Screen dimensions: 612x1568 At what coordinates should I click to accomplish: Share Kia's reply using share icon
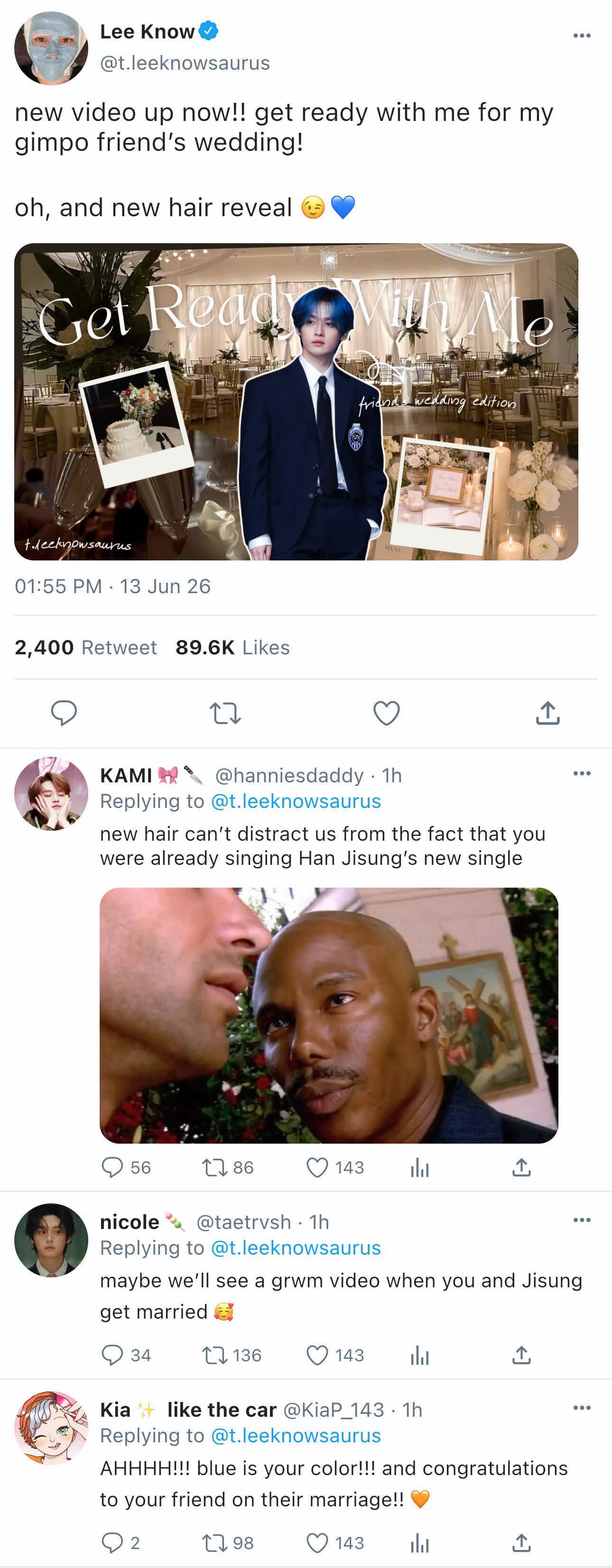coord(521,1543)
